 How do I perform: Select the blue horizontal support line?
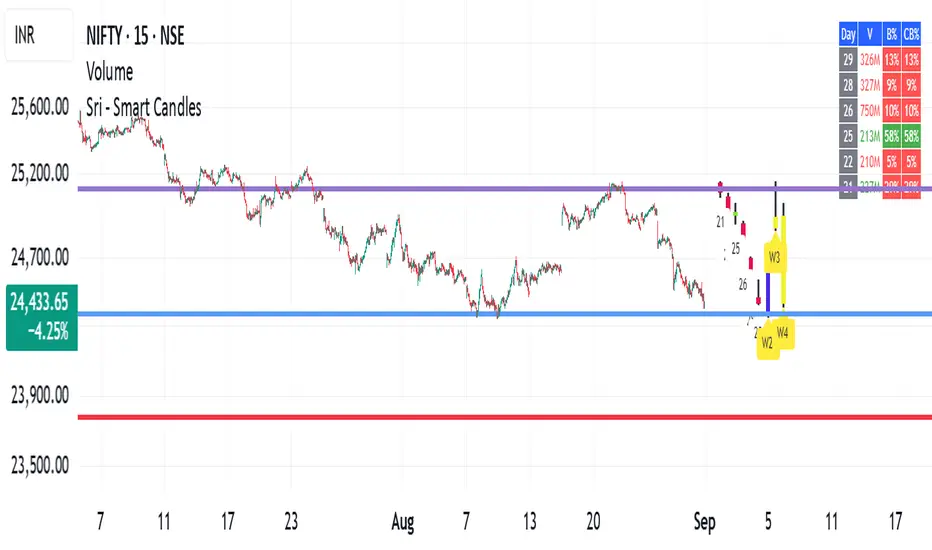pyautogui.click(x=400, y=314)
